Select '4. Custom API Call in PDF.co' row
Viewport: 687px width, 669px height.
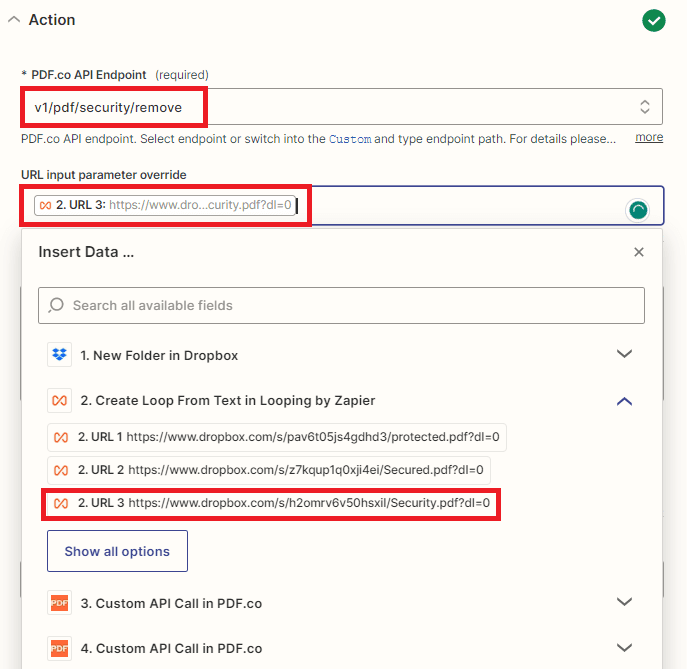(x=340, y=648)
